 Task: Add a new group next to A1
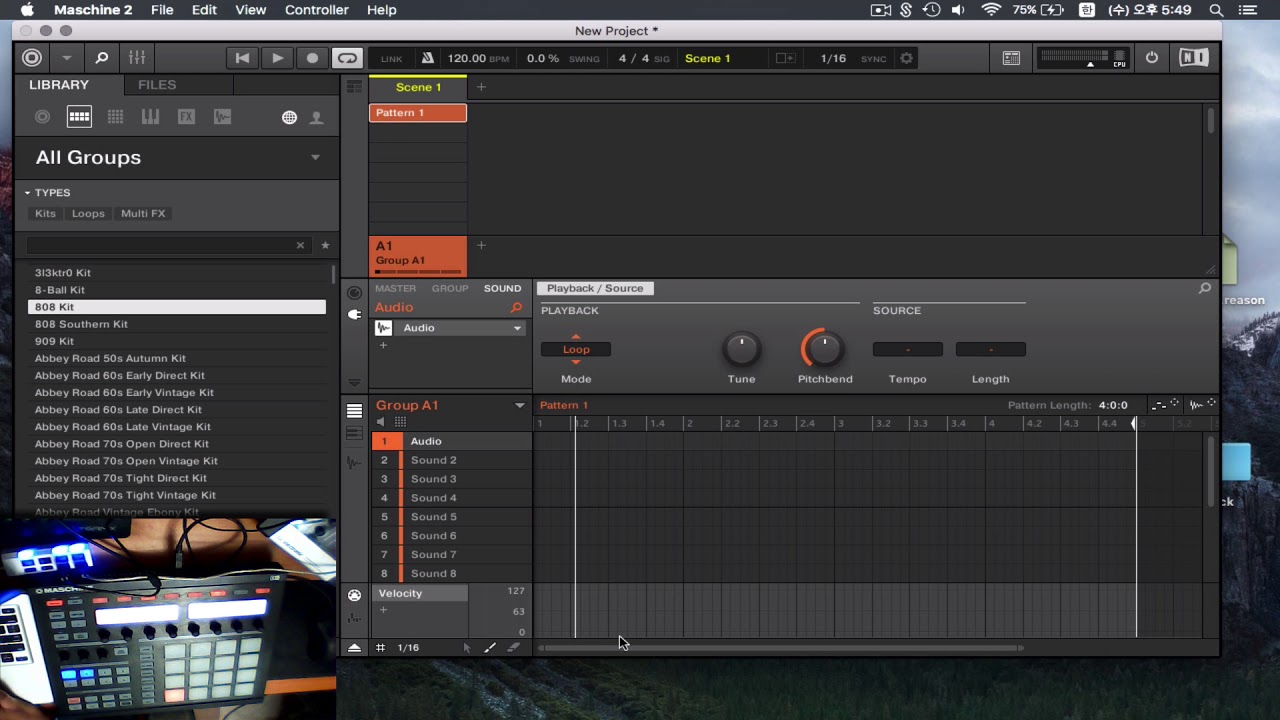click(481, 245)
